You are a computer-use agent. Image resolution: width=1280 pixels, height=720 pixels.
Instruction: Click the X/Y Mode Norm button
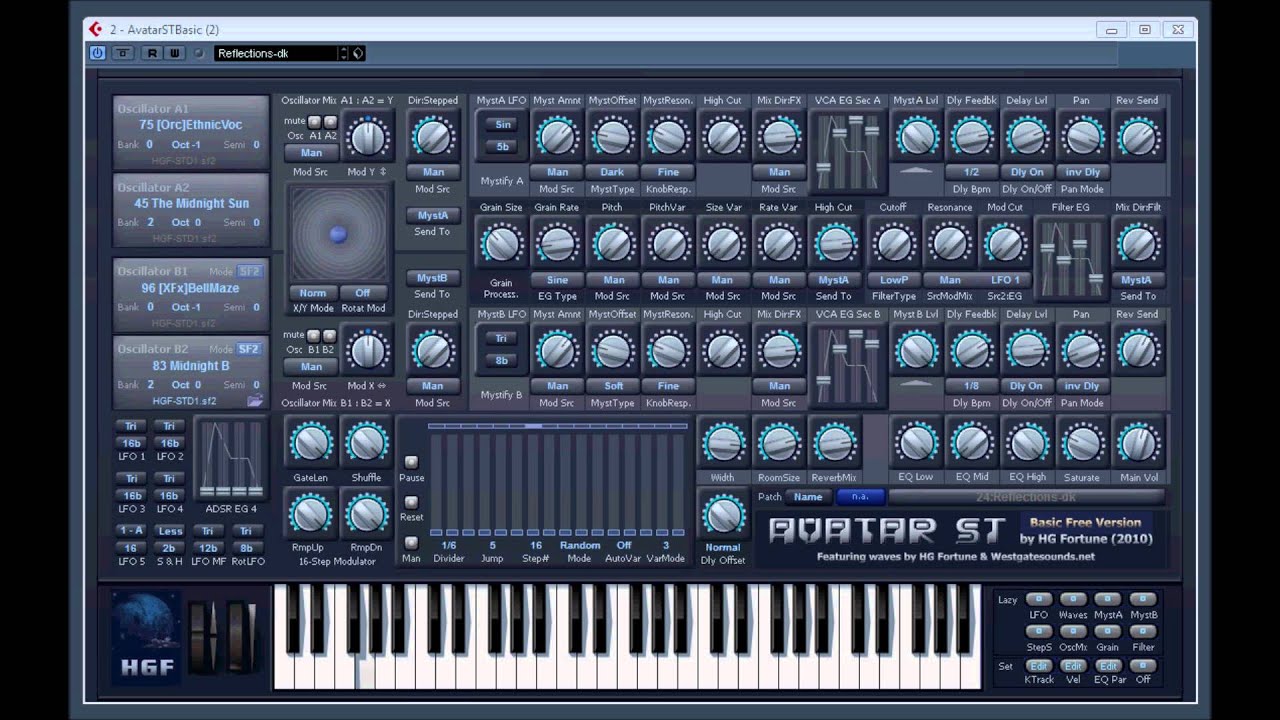coord(312,293)
